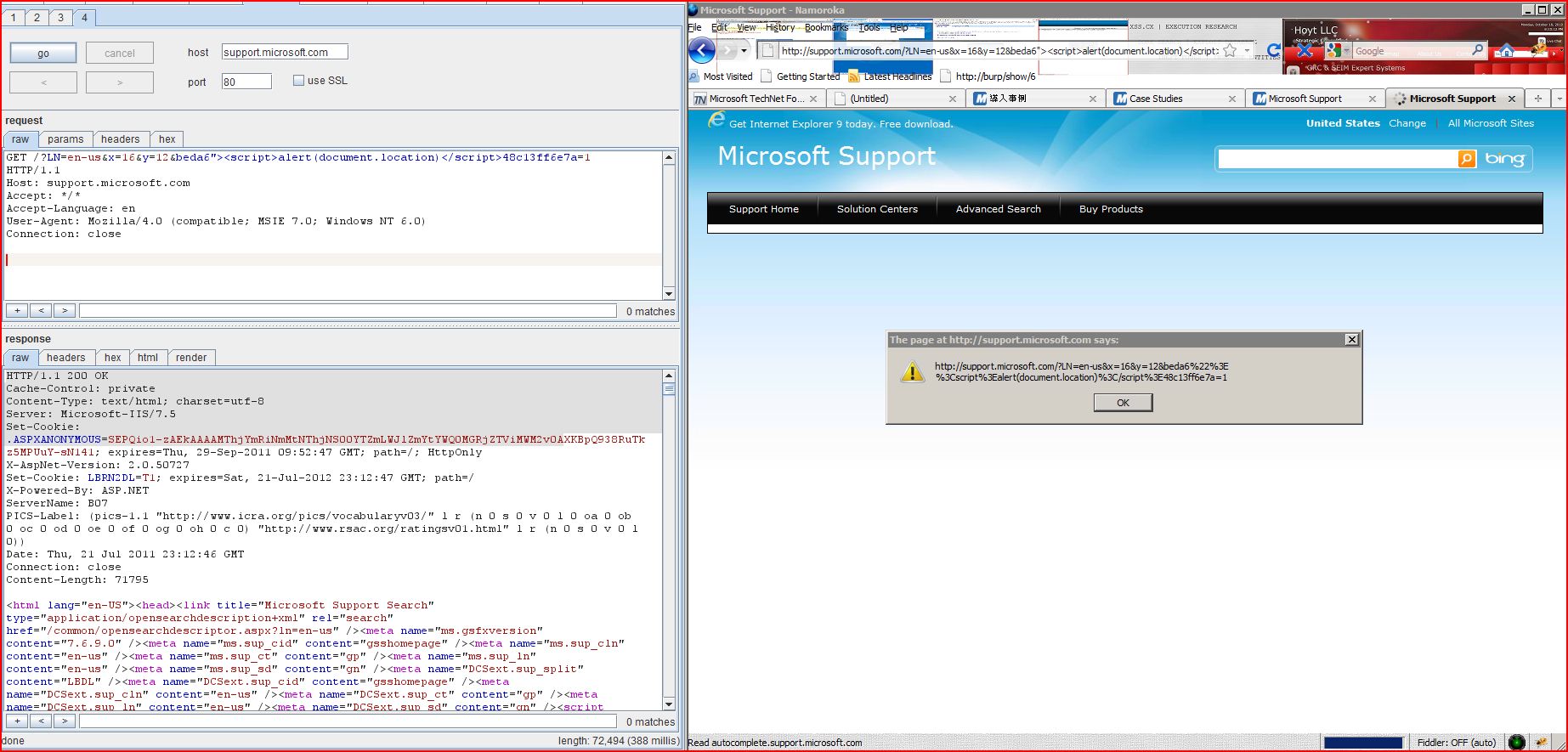
Task: Open Advanced Search nav item
Action: click(998, 209)
